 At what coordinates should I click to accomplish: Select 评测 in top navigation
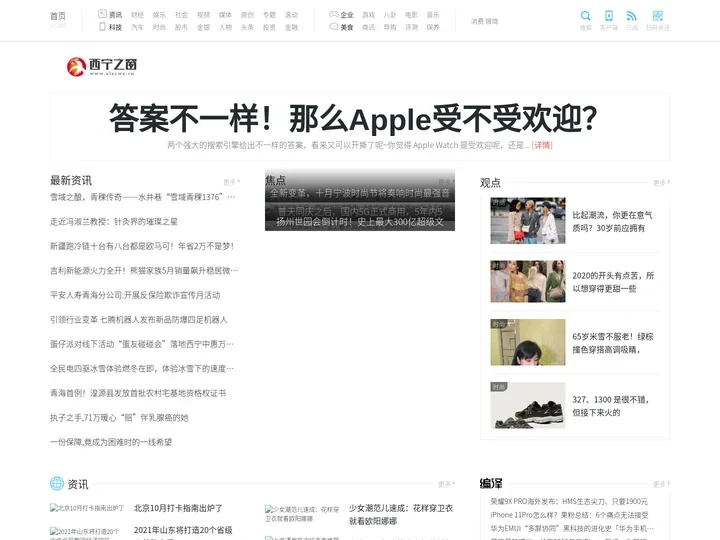[x=411, y=28]
